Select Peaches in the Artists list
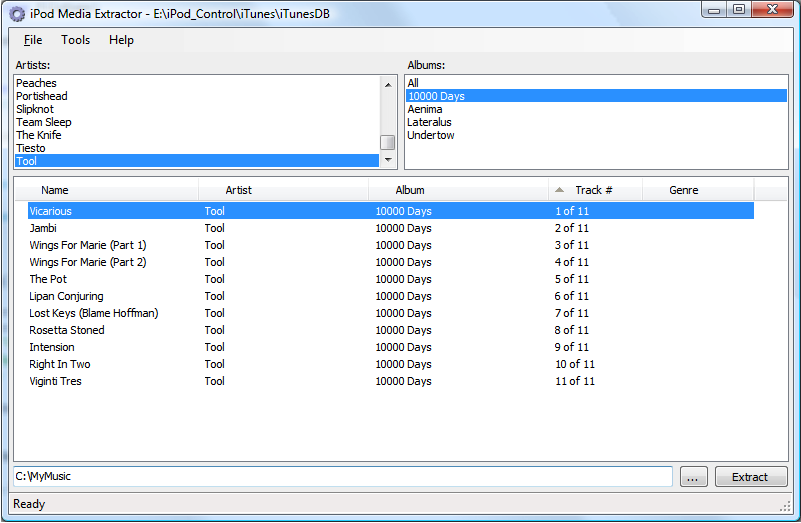Image resolution: width=801 pixels, height=523 pixels. 197,83
